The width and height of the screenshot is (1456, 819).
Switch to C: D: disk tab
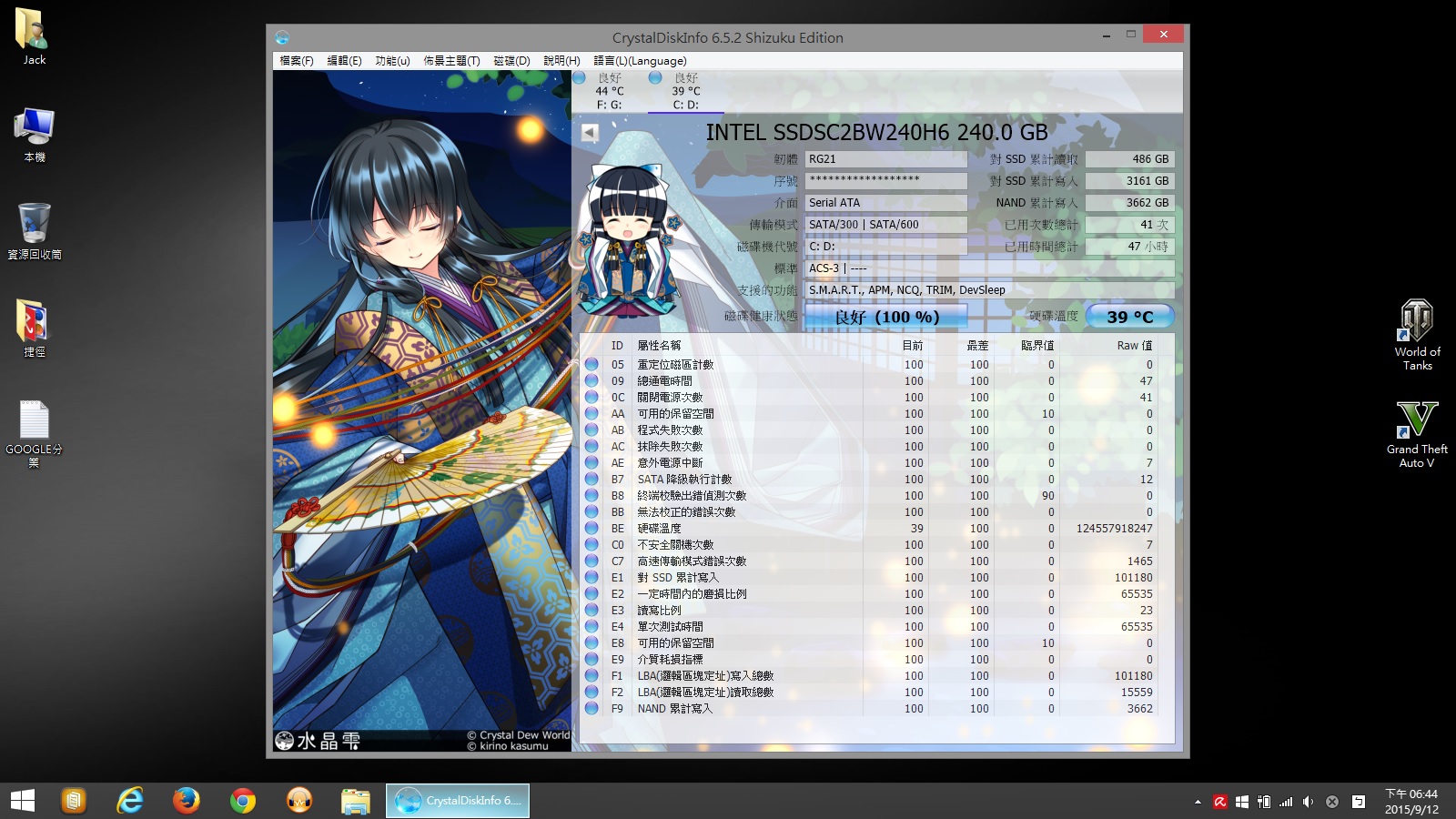click(685, 91)
